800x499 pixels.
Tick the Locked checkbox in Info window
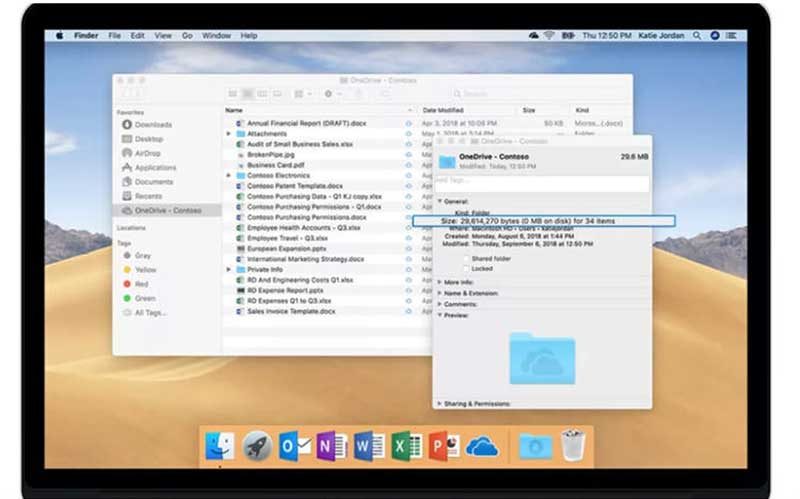(x=465, y=269)
